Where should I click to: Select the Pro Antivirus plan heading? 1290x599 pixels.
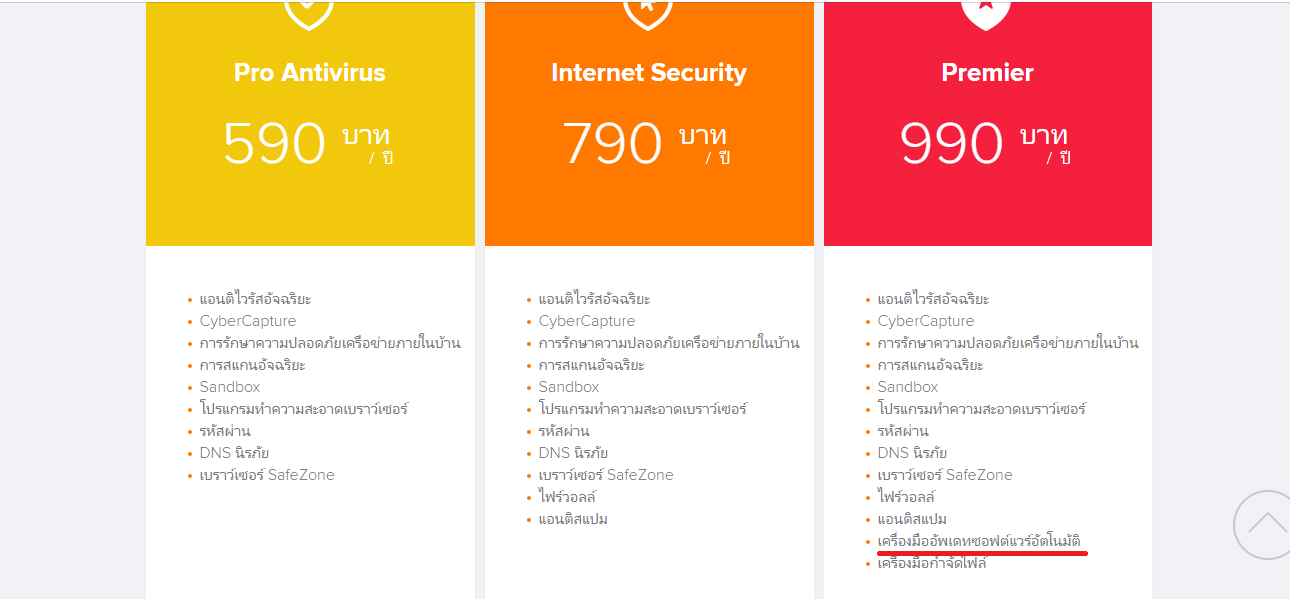coord(309,72)
